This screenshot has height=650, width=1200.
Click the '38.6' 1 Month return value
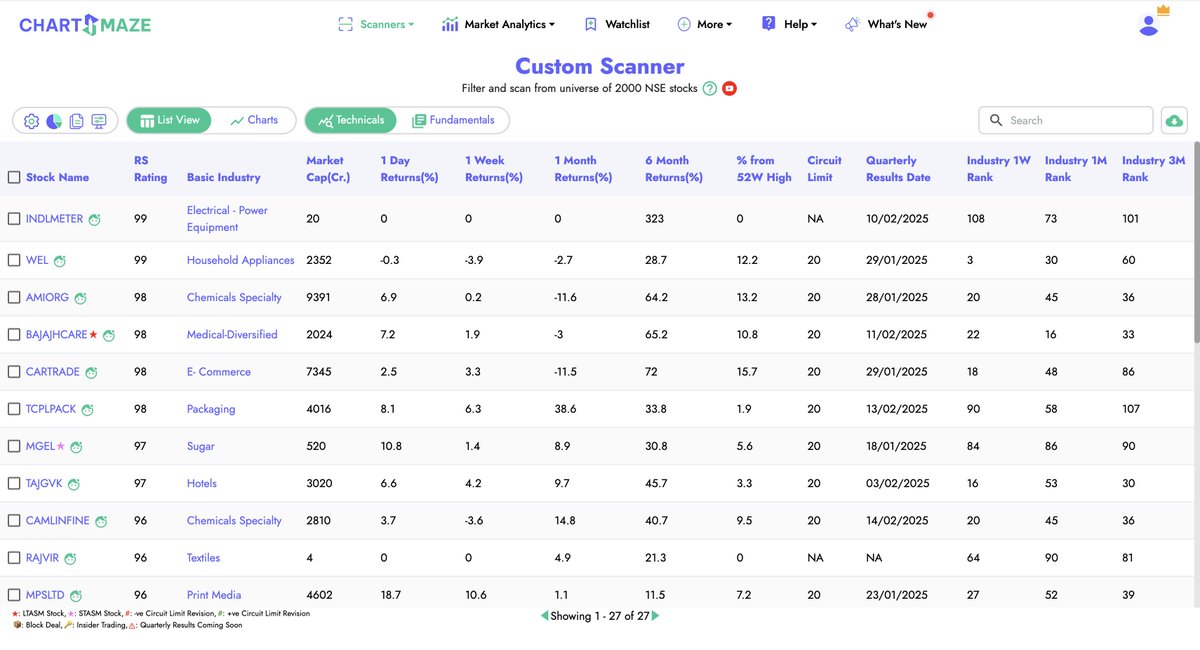565,409
